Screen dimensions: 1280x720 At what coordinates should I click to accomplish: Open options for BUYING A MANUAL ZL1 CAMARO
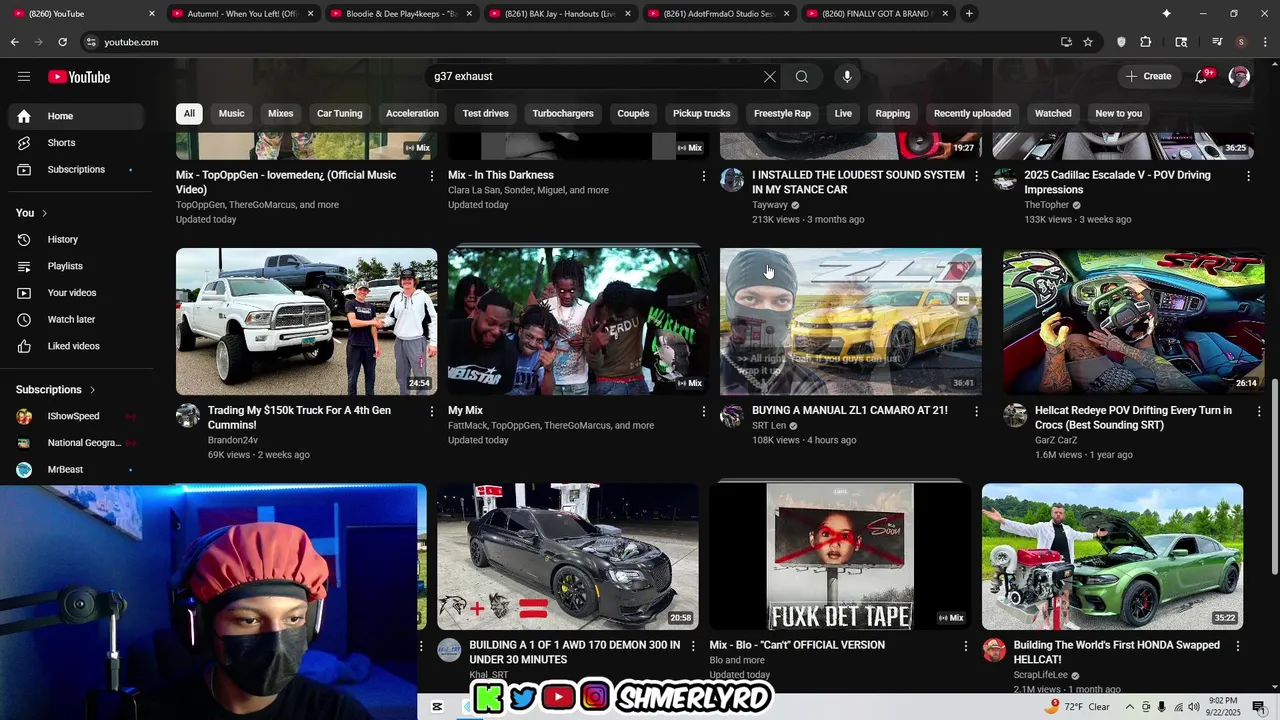coord(976,411)
